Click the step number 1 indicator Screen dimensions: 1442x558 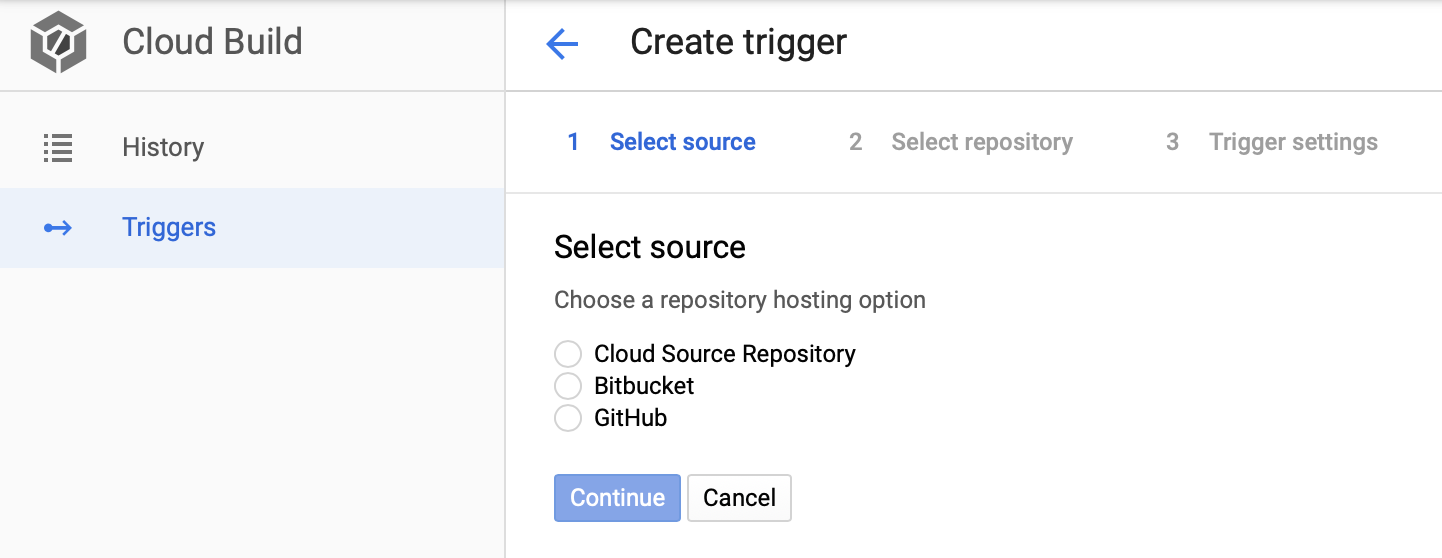tap(573, 143)
